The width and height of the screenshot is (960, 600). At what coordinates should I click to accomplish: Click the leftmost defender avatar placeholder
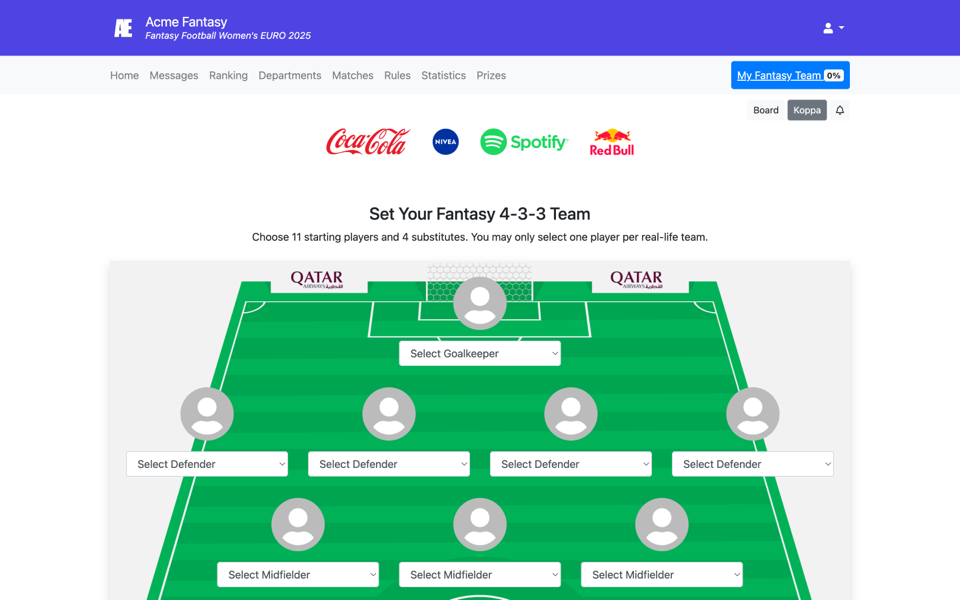pos(207,413)
